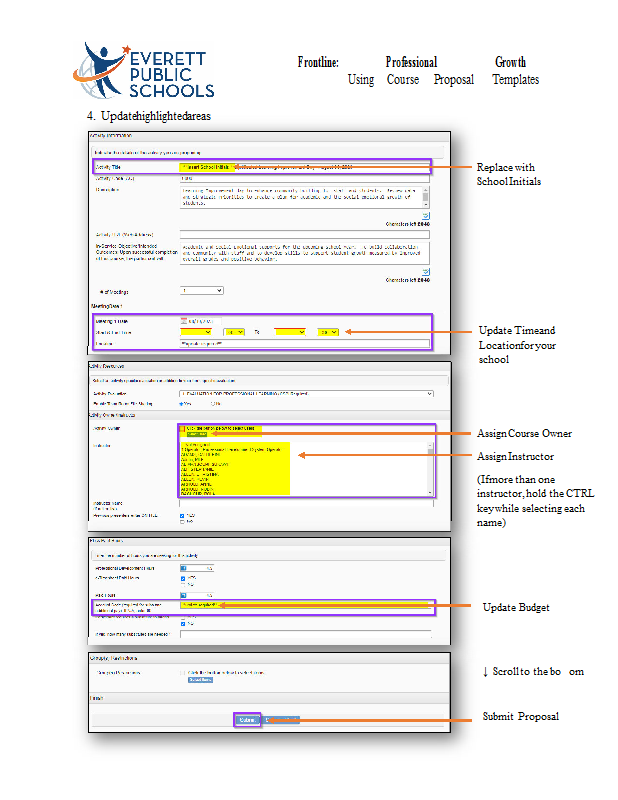Click the In-Service Objective text area
The width and height of the screenshot is (618, 800).
pyautogui.click(x=304, y=253)
